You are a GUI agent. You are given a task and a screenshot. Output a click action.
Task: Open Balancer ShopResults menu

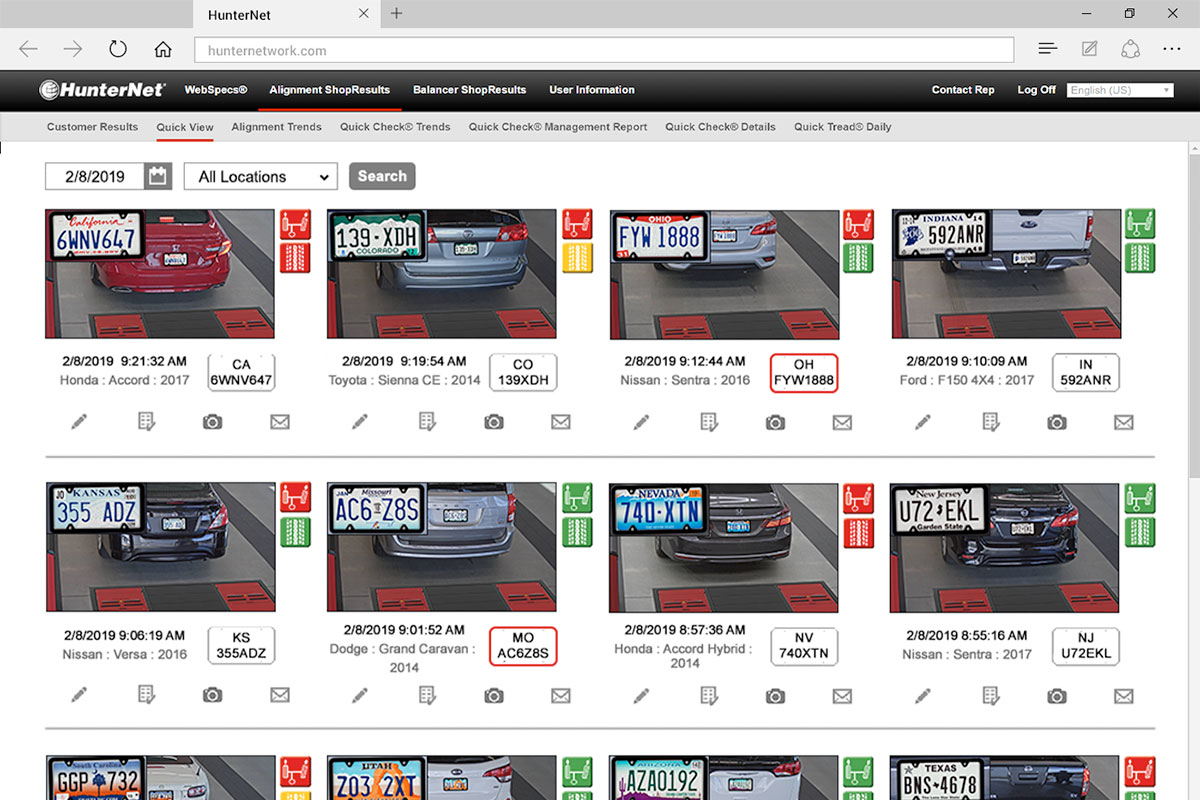coord(469,90)
